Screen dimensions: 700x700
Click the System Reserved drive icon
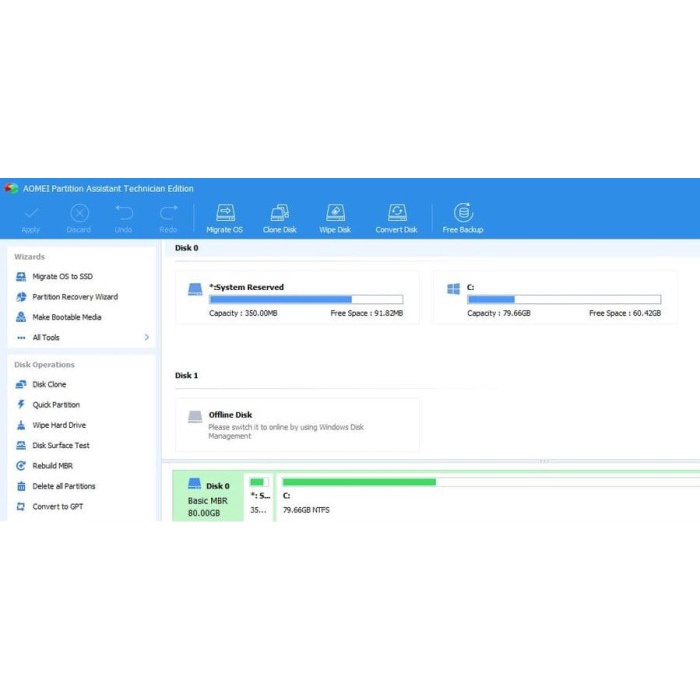pos(195,289)
